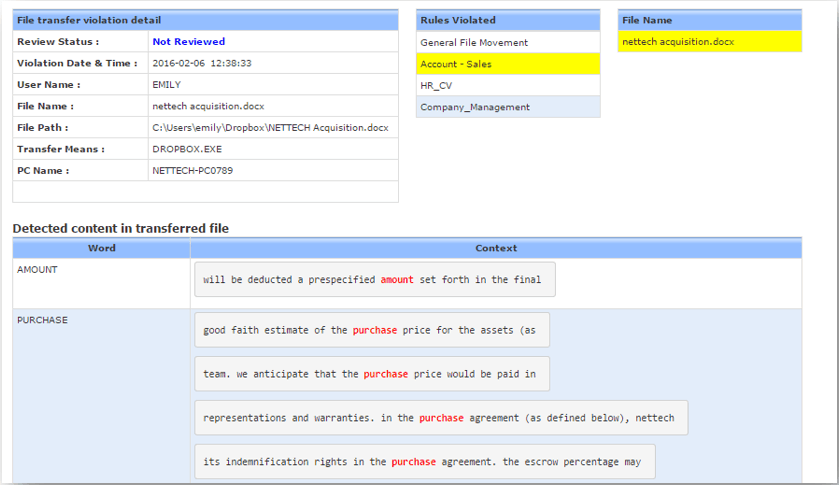Click the File transfer violation detail header
The height and width of the screenshot is (485, 839).
[x=89, y=20]
